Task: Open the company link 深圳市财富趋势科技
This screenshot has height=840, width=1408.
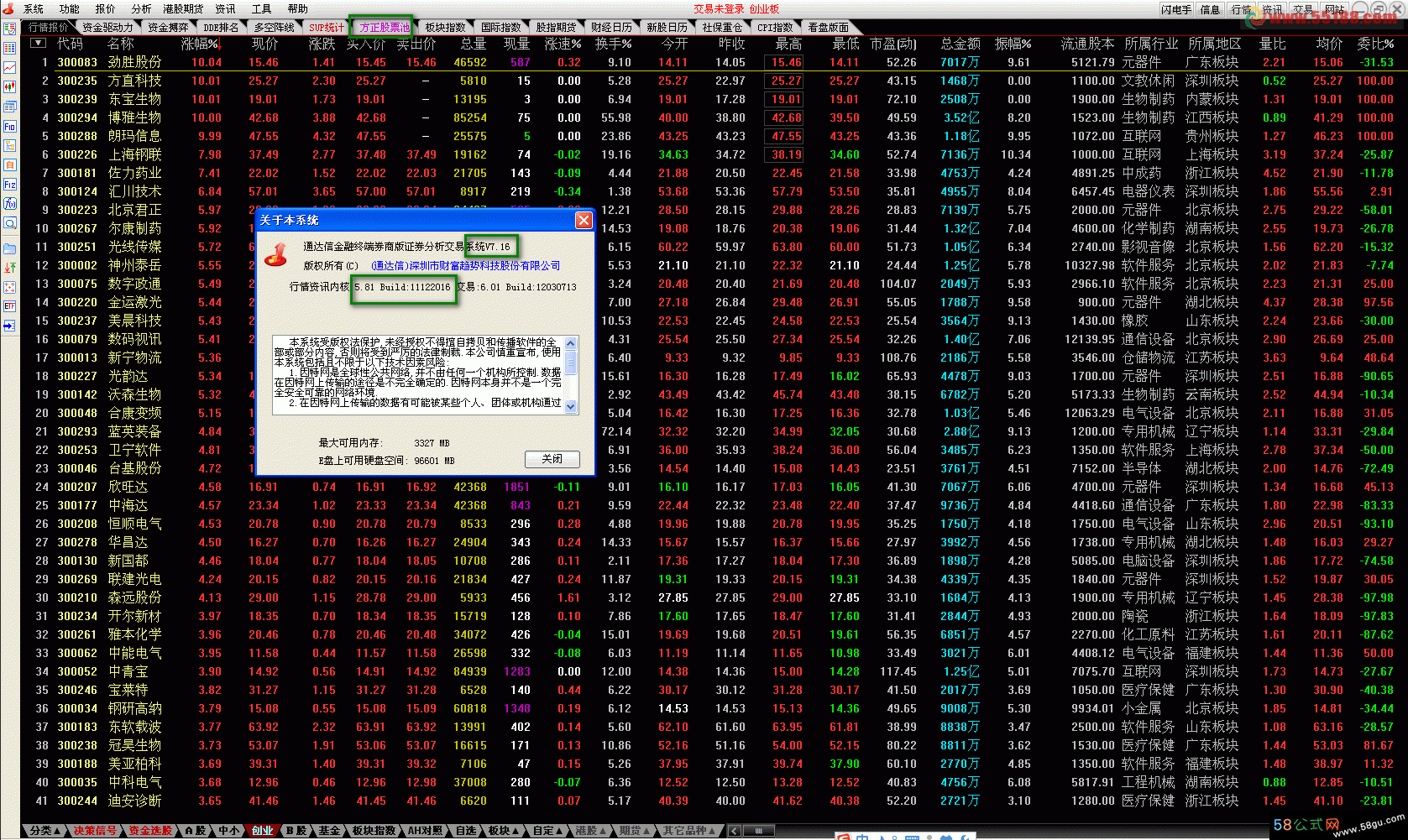Action: (x=465, y=265)
